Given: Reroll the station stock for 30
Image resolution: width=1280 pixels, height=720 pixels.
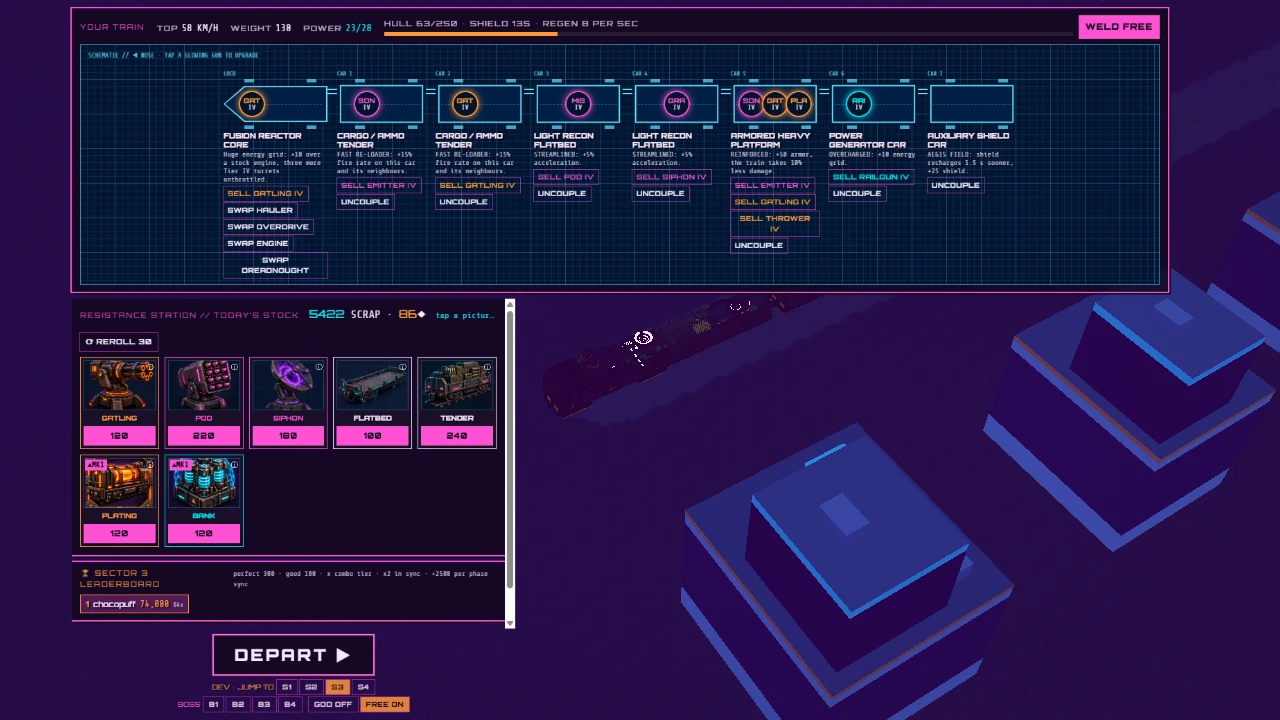Looking at the screenshot, I should coord(119,342).
